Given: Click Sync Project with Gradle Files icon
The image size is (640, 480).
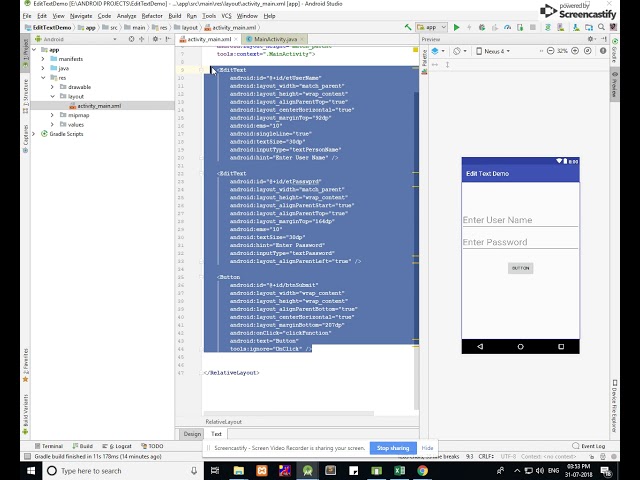Looking at the screenshot, I should [548, 27].
